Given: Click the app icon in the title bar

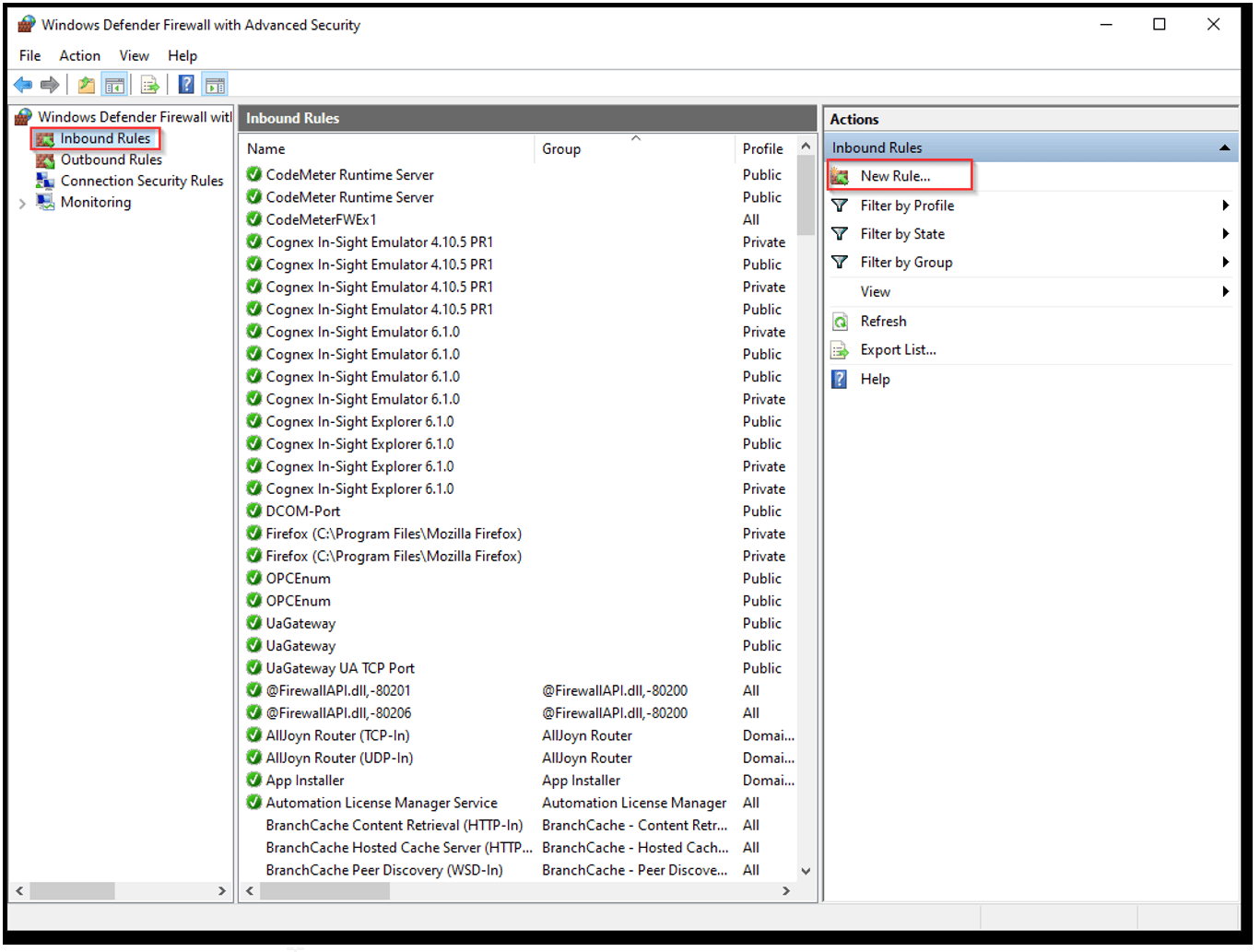Looking at the screenshot, I should (26, 25).
